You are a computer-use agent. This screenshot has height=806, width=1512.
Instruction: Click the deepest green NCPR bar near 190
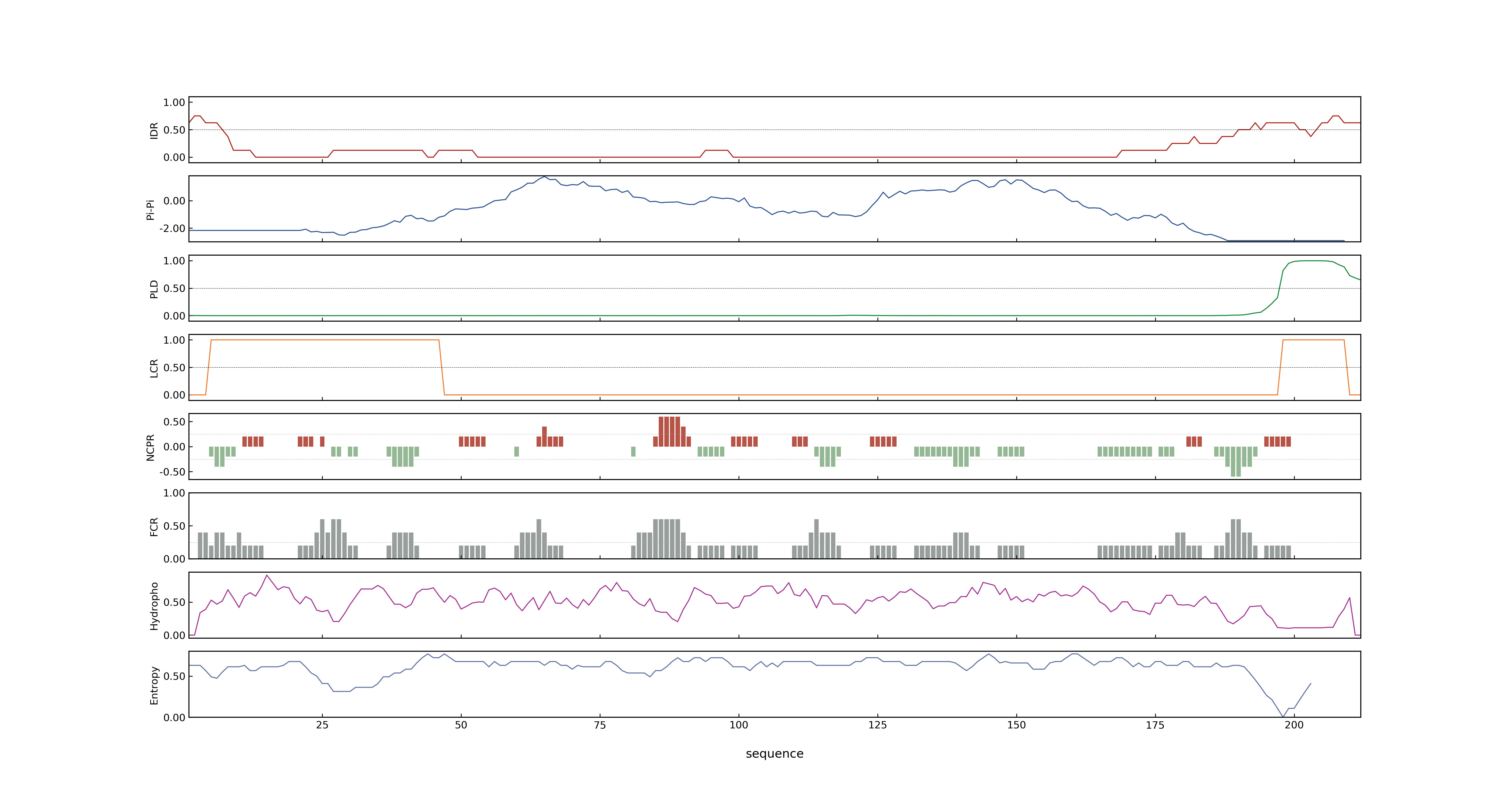click(1235, 462)
